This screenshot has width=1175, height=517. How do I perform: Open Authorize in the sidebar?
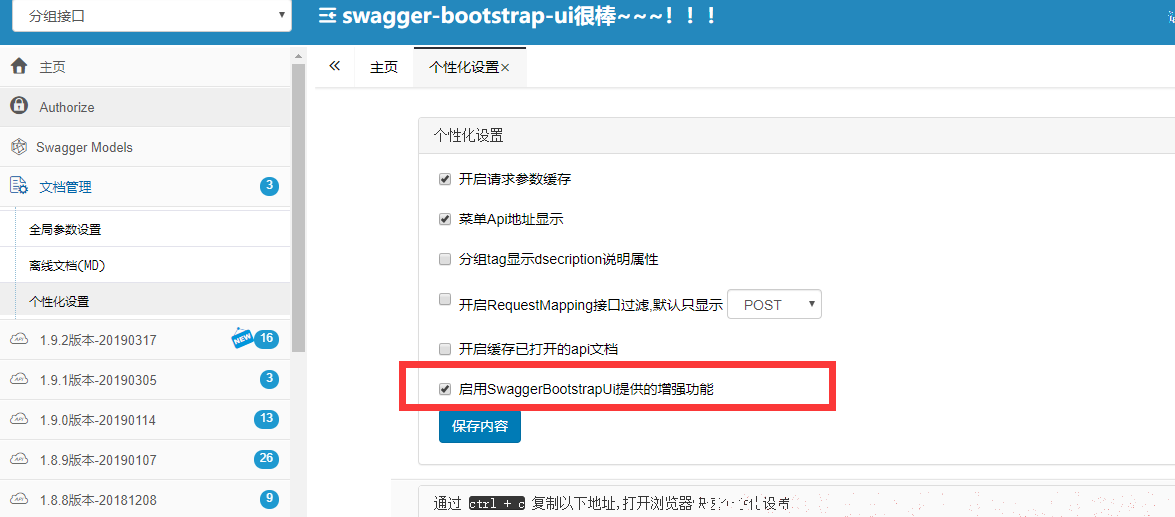[x=146, y=107]
